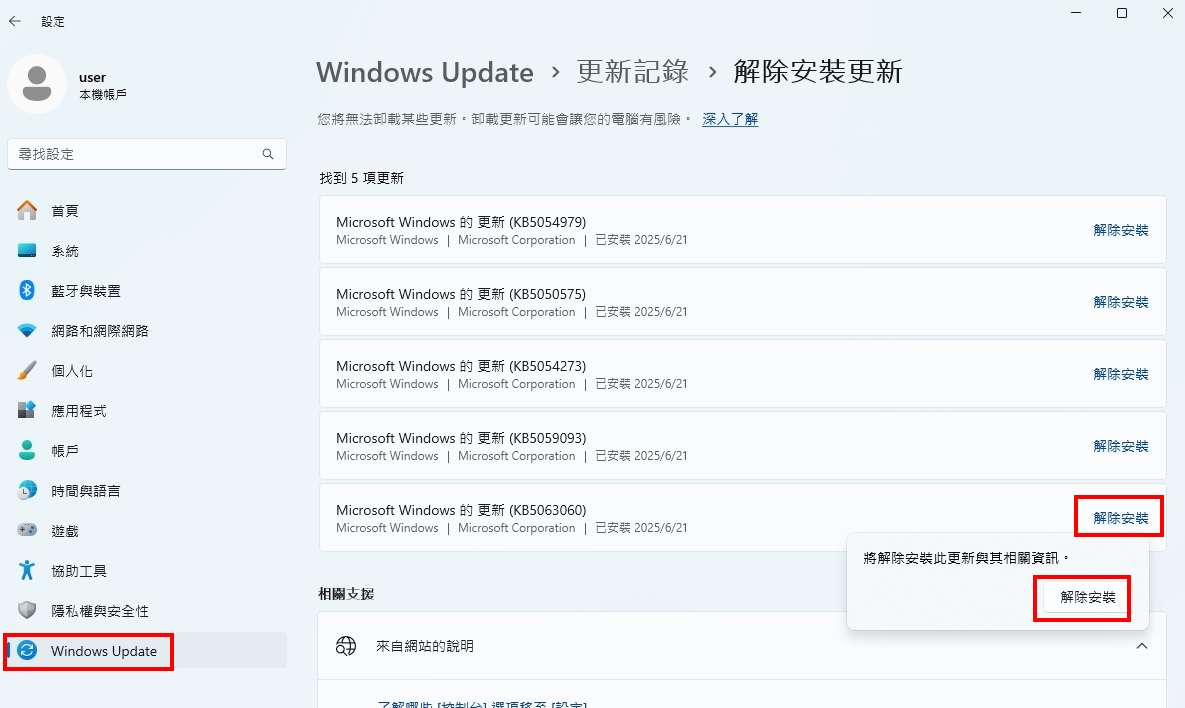This screenshot has width=1185, height=708.
Task: Click the 協助工具 accessibility icon
Action: pyautogui.click(x=27, y=570)
